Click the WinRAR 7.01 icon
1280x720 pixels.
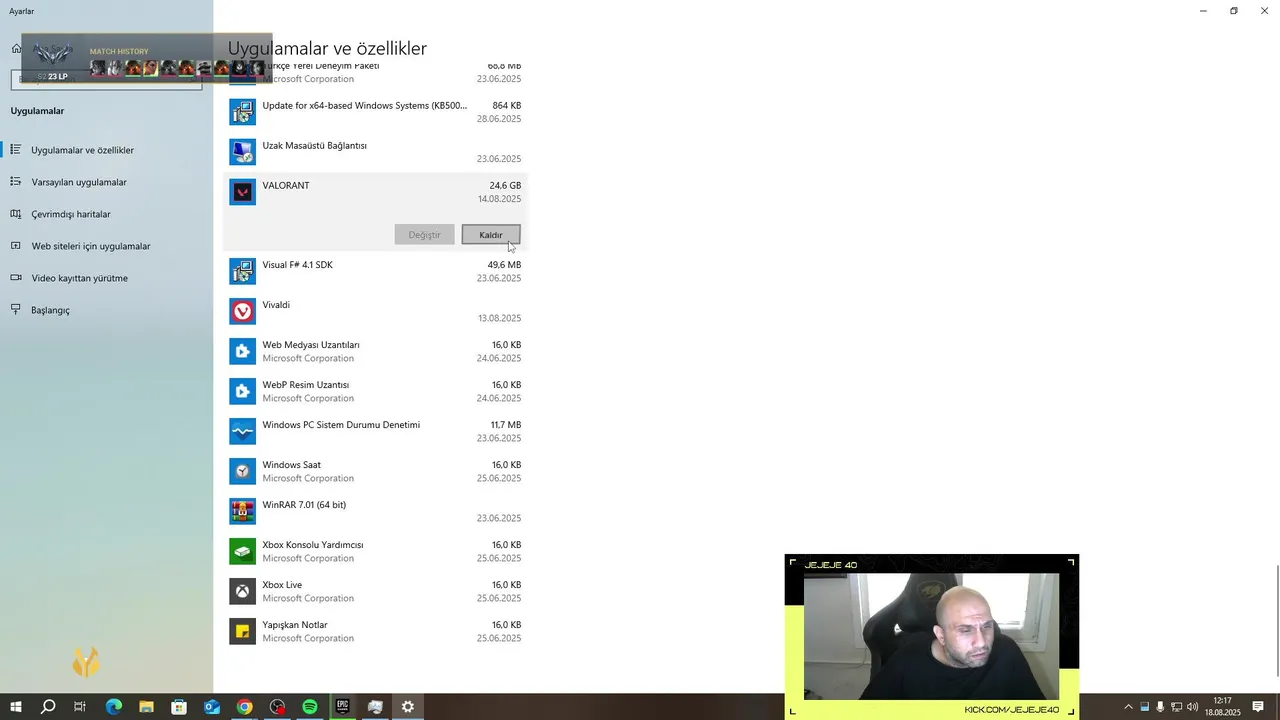pos(242,511)
